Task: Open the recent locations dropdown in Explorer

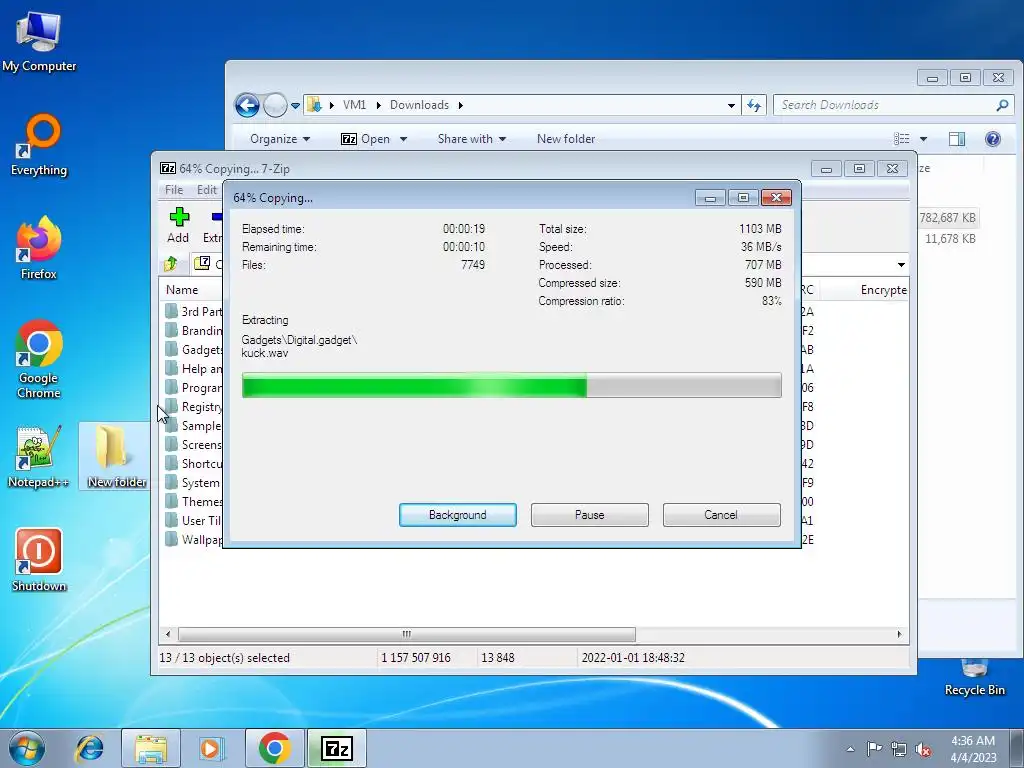Action: pos(295,105)
